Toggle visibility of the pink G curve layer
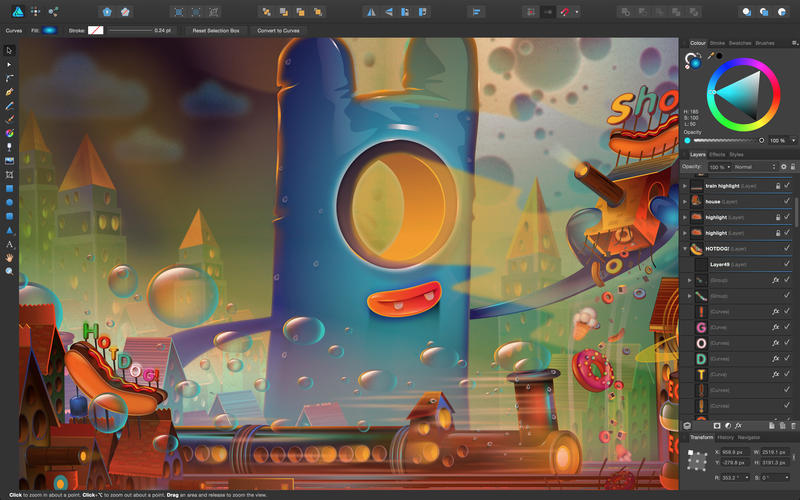The width and height of the screenshot is (800, 500). click(787, 327)
